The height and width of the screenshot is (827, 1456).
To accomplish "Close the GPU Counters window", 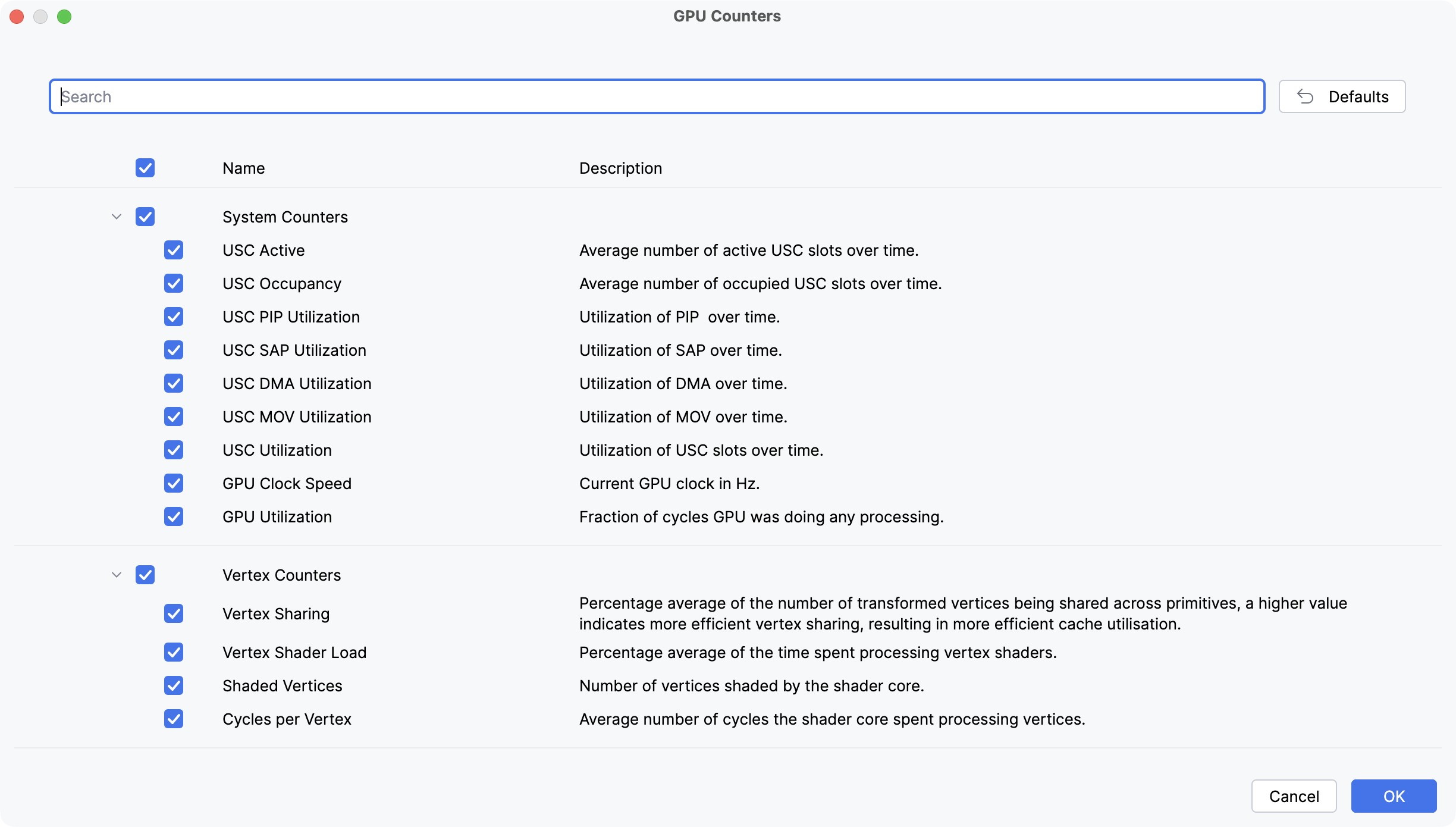I will coord(17,17).
